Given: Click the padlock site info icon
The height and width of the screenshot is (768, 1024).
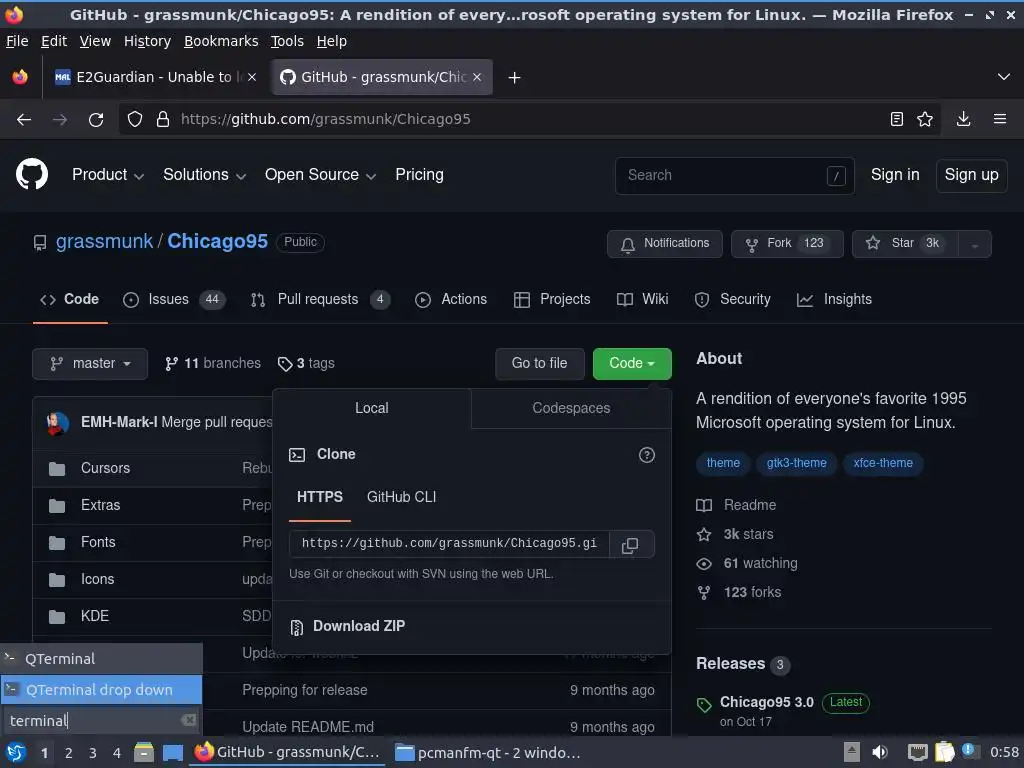Looking at the screenshot, I should [163, 120].
